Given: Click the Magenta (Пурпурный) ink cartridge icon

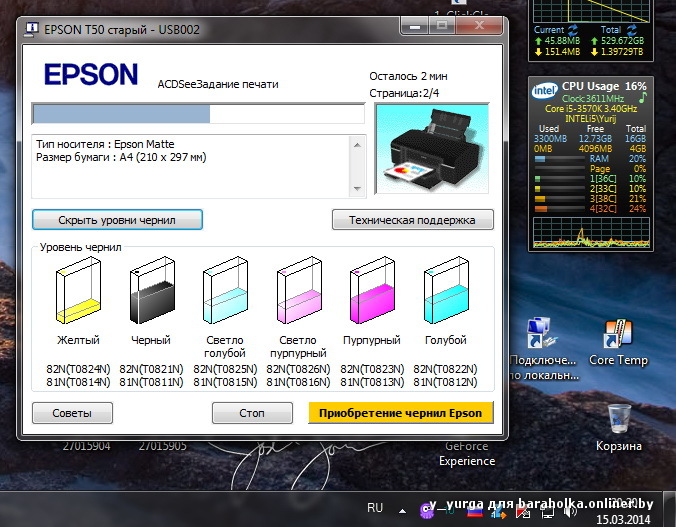Looking at the screenshot, I should (x=372, y=290).
